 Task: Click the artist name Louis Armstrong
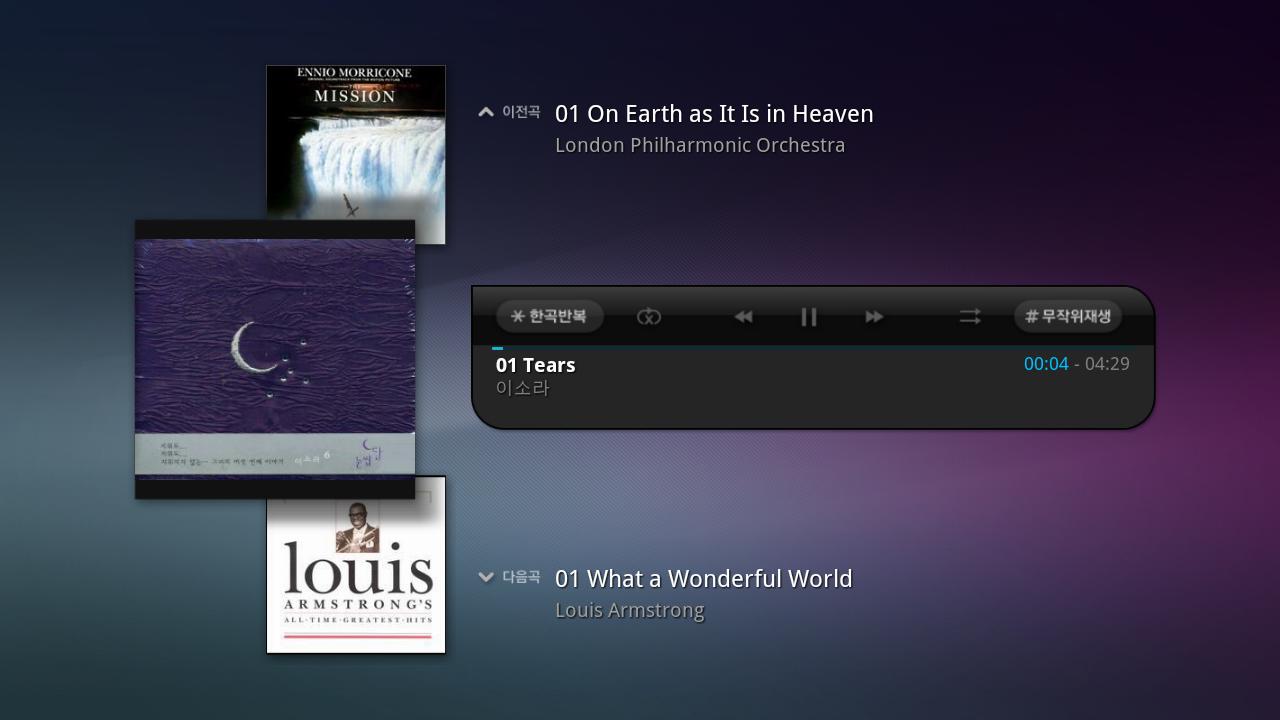pyautogui.click(x=630, y=610)
